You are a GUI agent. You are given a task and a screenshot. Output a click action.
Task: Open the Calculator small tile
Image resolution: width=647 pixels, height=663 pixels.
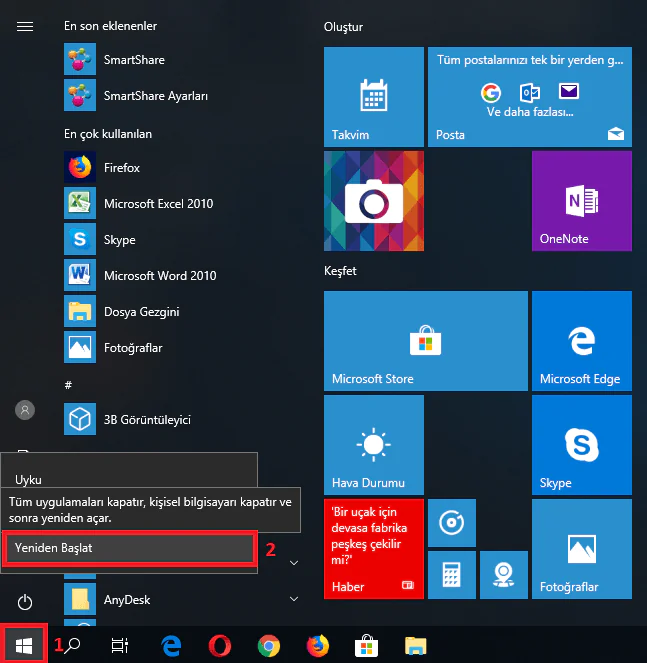pos(451,574)
